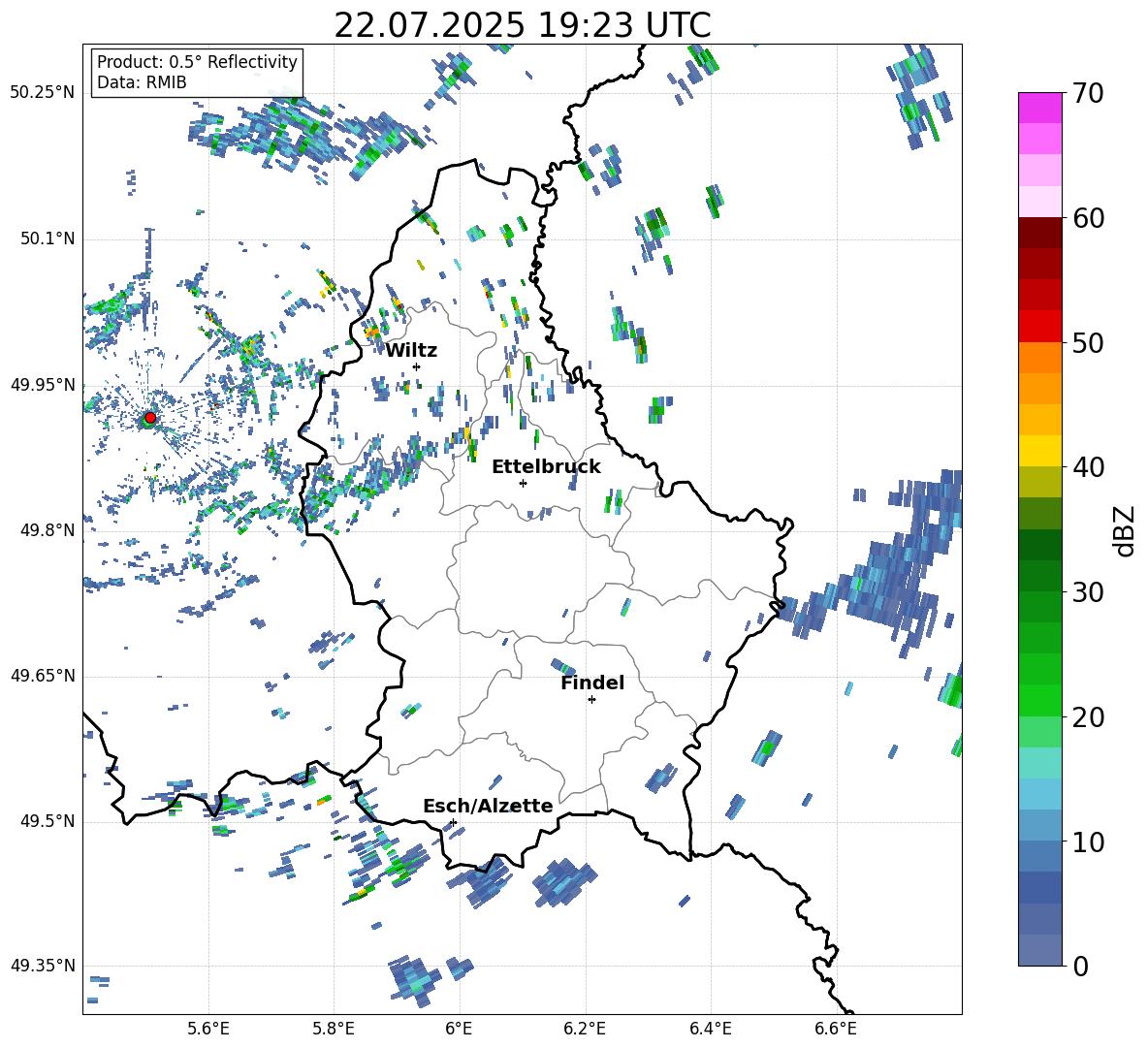Click the dBZ colorbar axis label
The image size is (1148, 1048).
coord(1126,531)
